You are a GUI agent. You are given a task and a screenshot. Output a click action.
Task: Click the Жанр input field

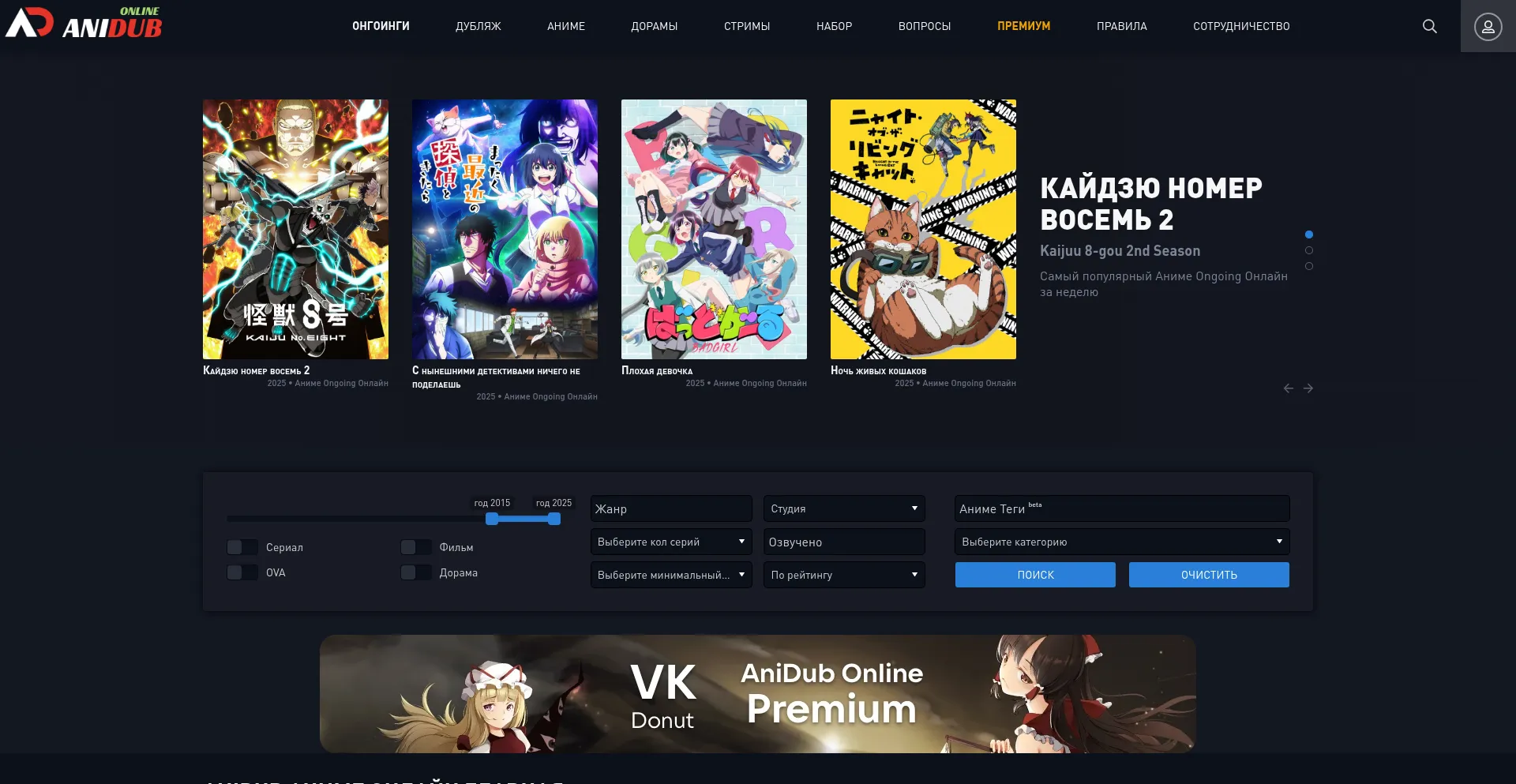[671, 508]
